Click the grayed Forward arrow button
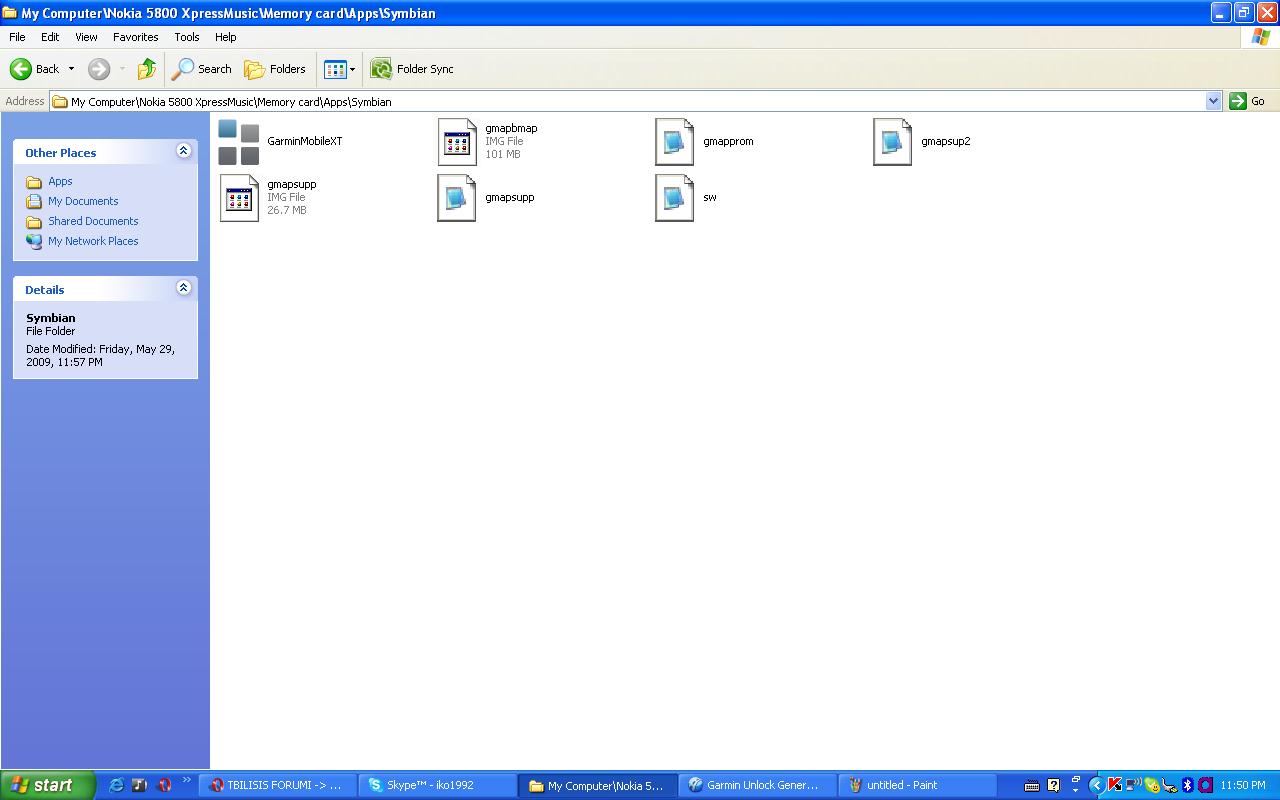1280x800 pixels. click(x=99, y=69)
